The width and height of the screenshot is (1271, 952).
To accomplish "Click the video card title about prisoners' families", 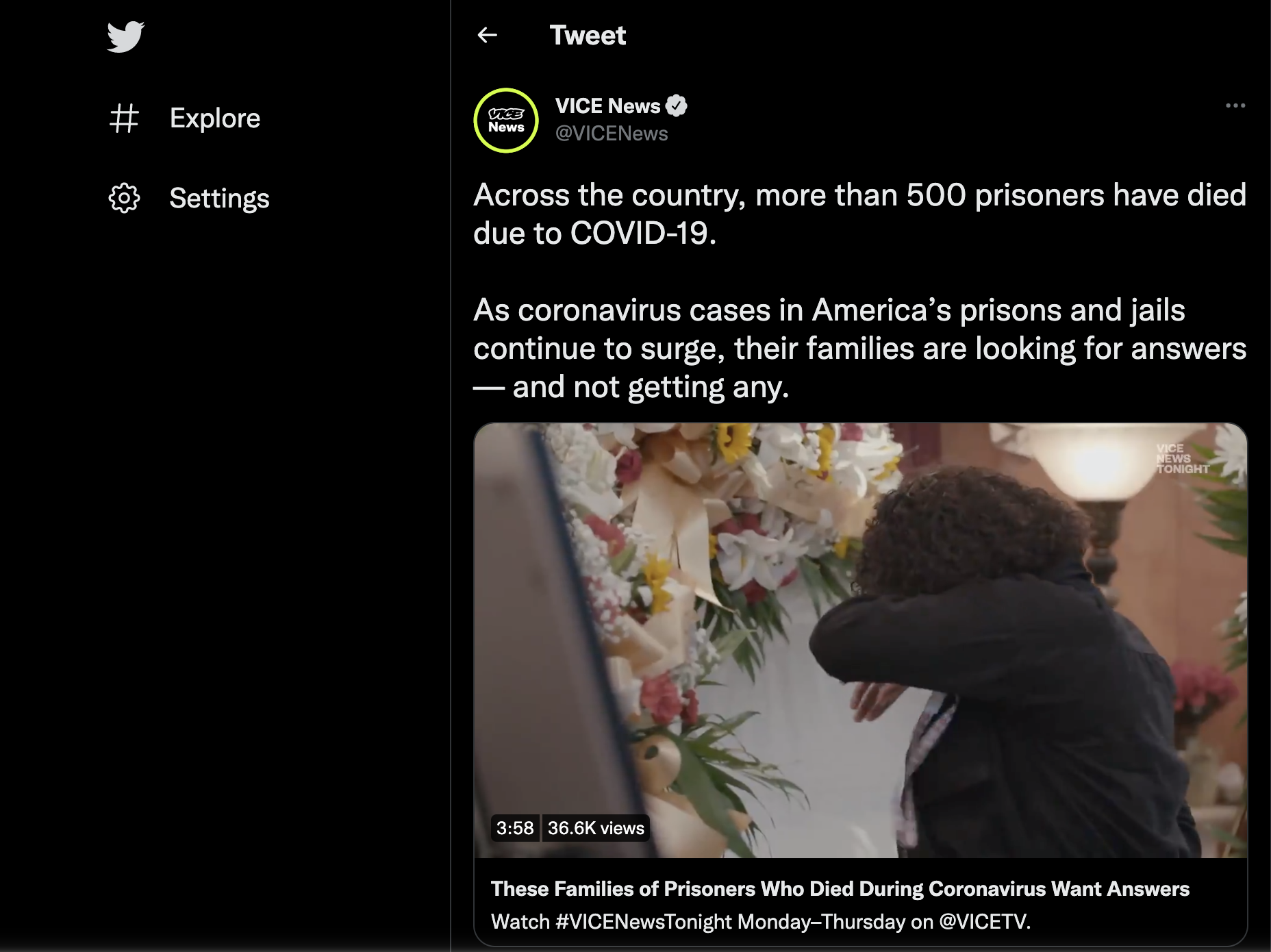I will coord(840,888).
